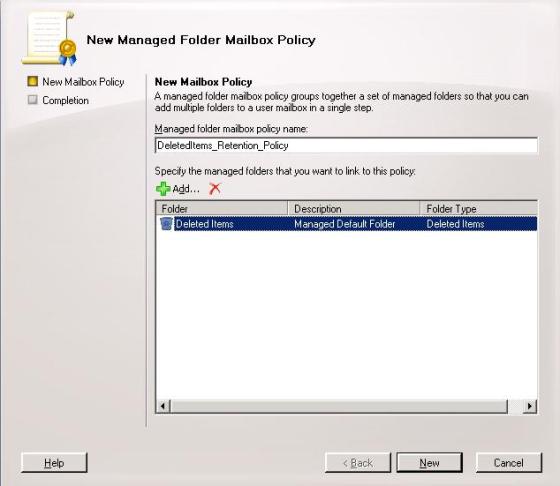The image size is (560, 486).
Task: Click the right scroll arrow of the list
Action: 530,406
